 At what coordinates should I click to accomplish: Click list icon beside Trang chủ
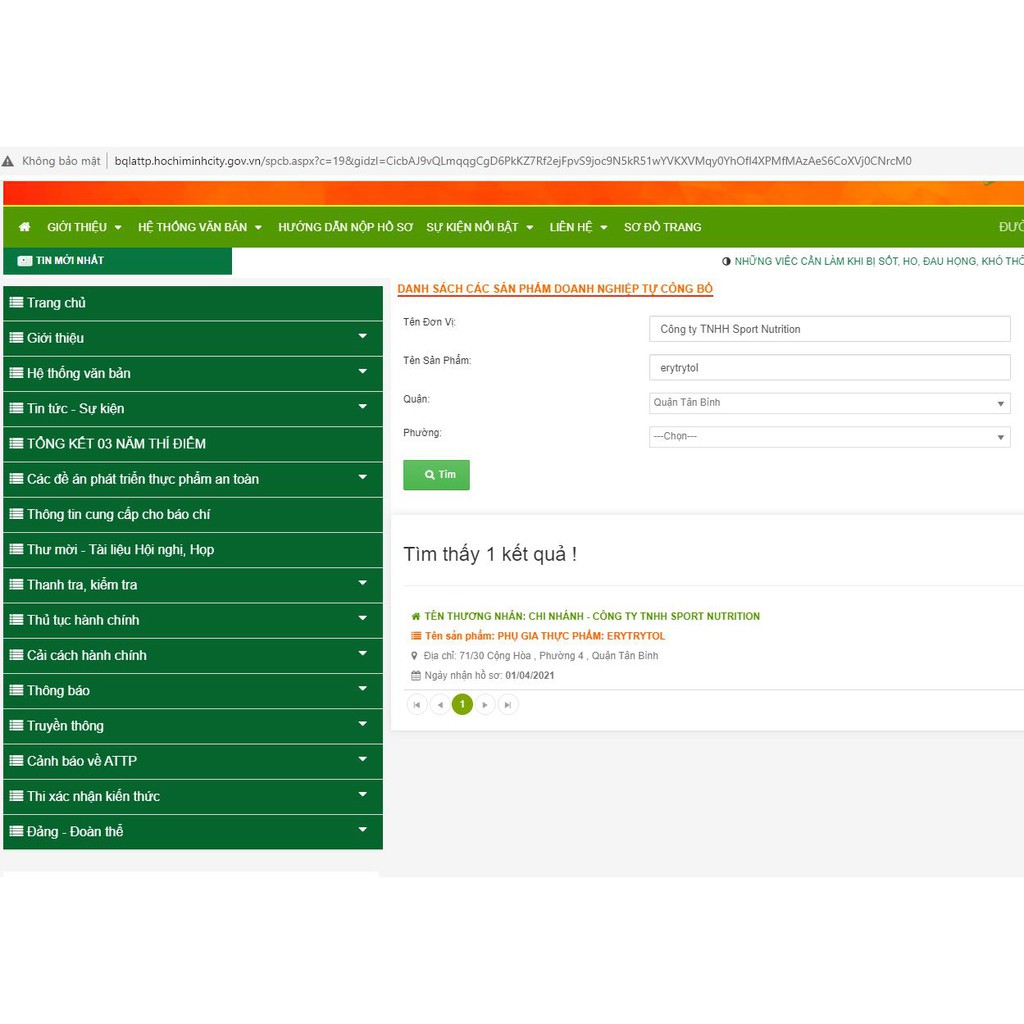16,303
